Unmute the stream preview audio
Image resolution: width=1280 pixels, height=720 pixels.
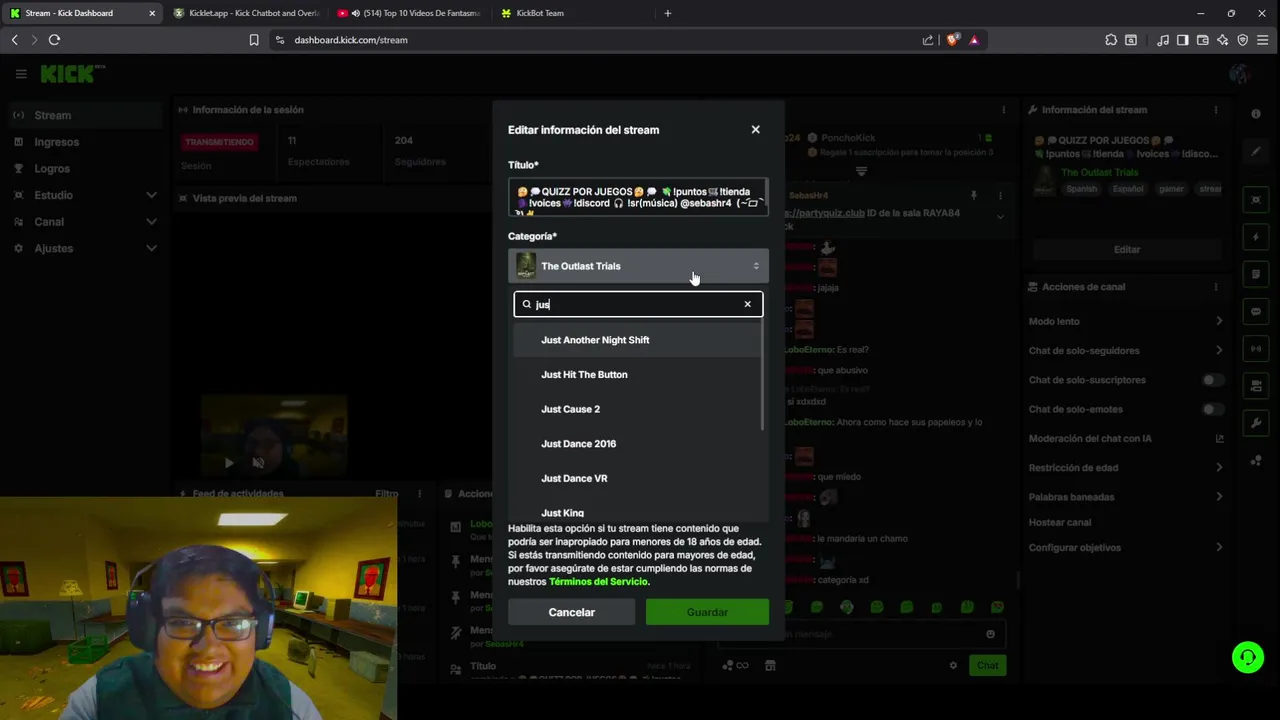[258, 463]
